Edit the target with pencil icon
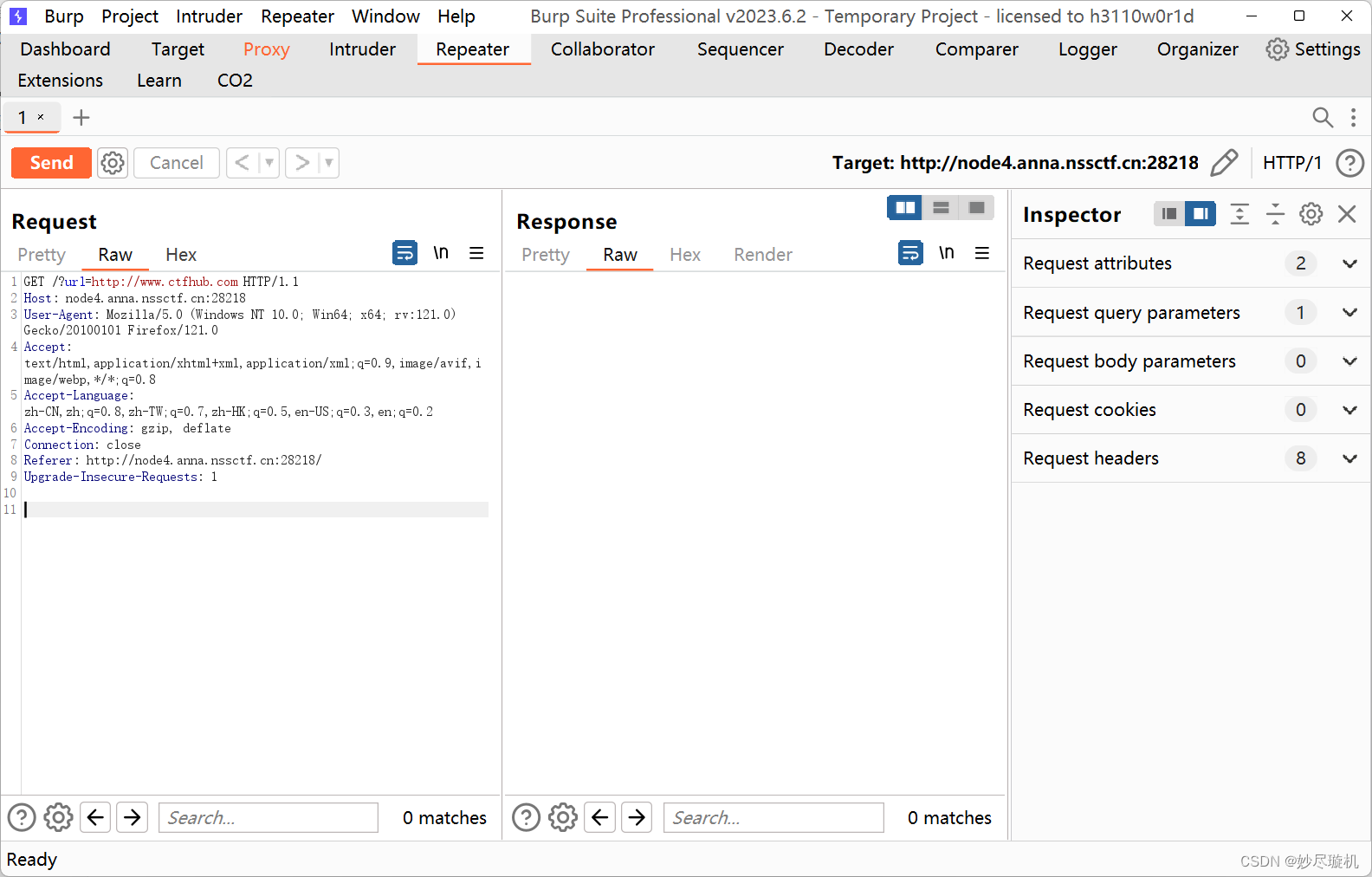 (x=1224, y=163)
